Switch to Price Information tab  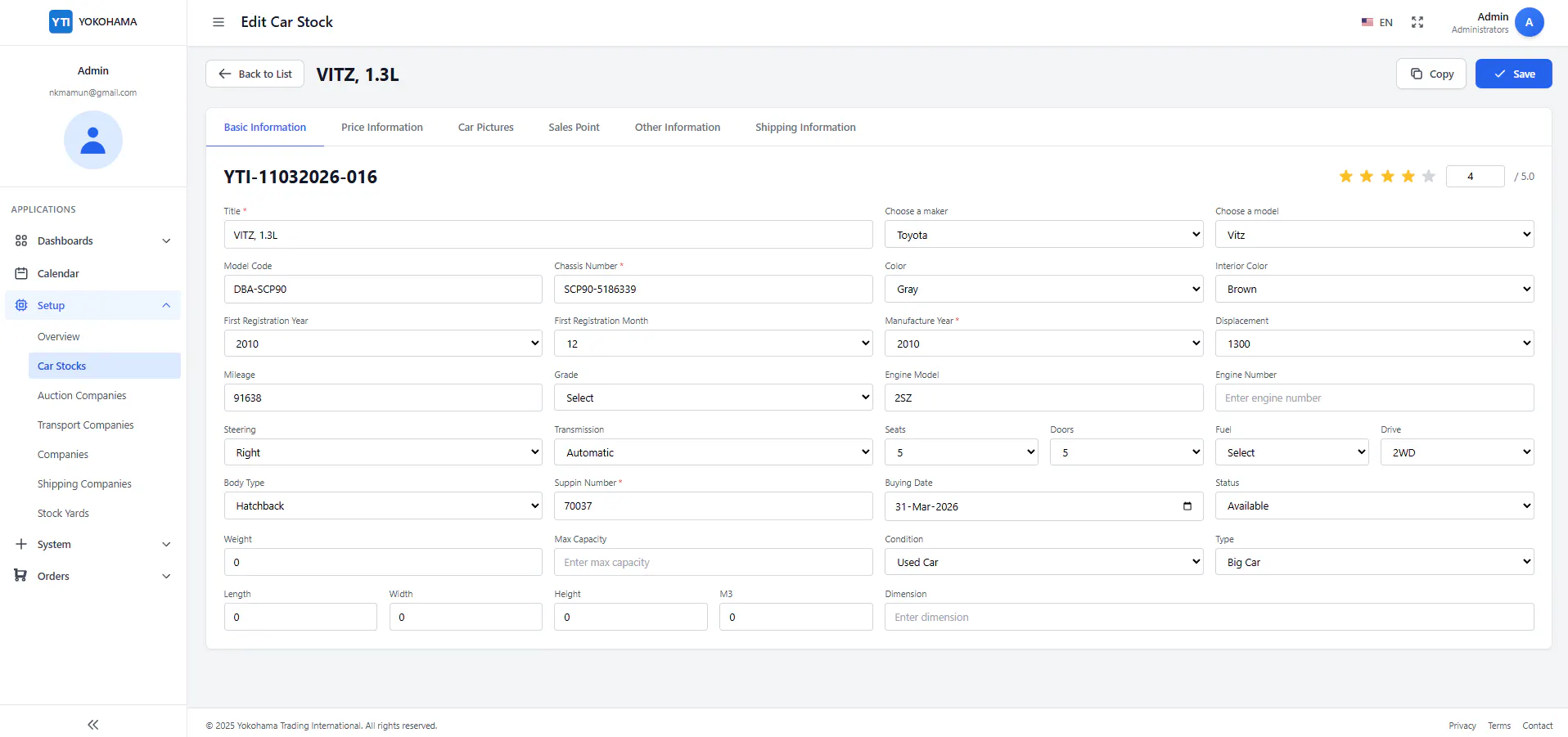[382, 127]
